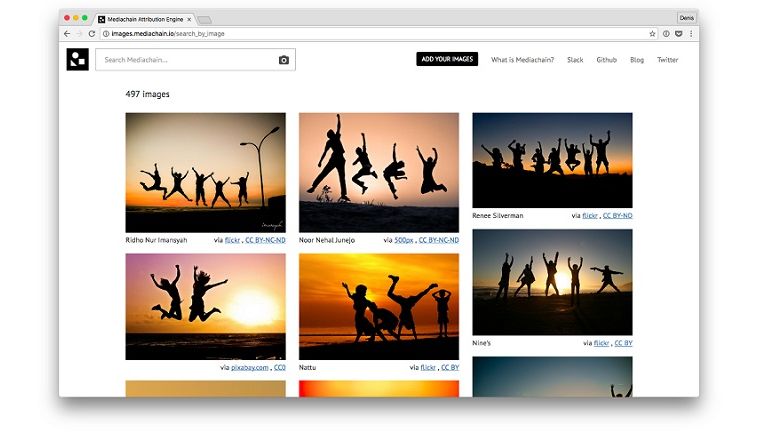Image resolution: width=777 pixels, height=437 pixels.
Task: Click the 'Renee Silverman' author name
Action: 498,216
